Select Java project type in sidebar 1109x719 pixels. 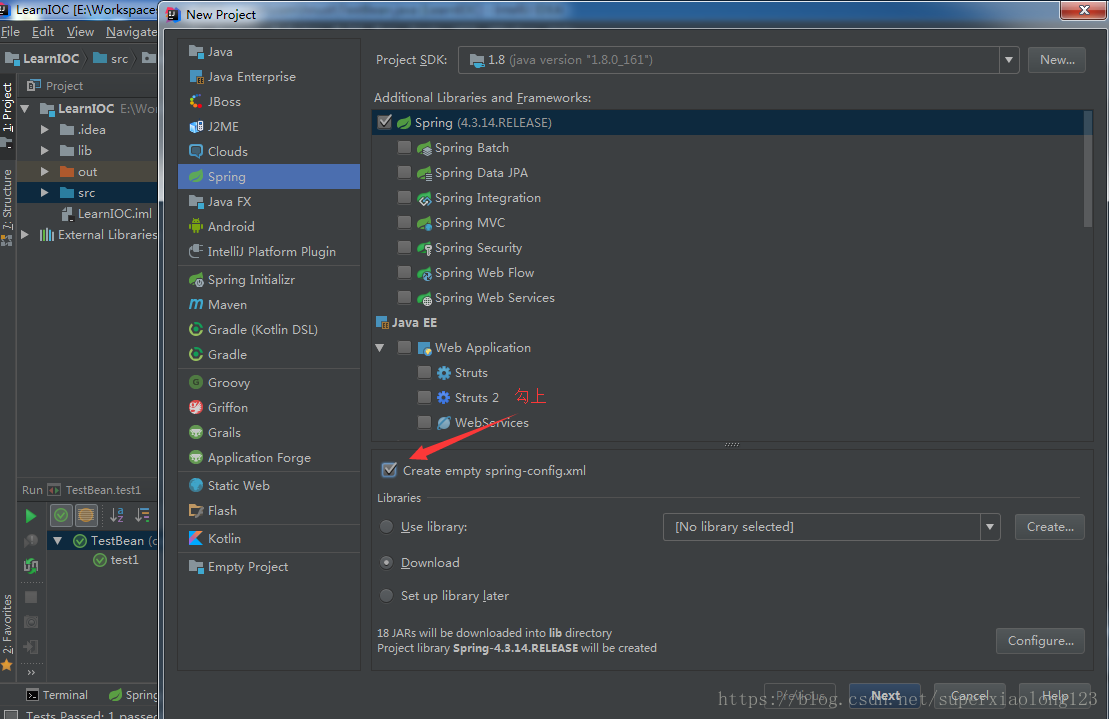(269, 52)
